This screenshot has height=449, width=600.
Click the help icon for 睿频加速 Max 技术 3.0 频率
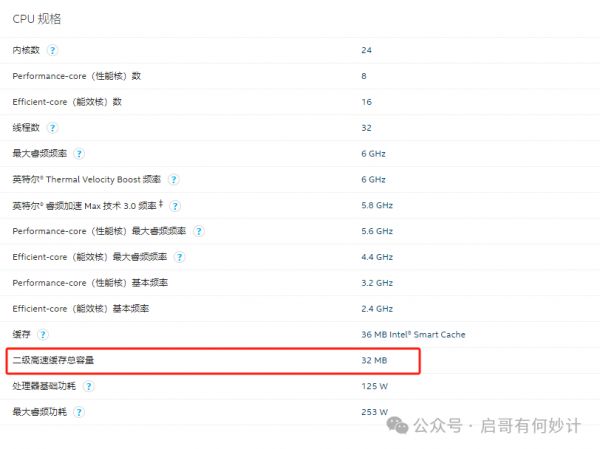pos(175,206)
